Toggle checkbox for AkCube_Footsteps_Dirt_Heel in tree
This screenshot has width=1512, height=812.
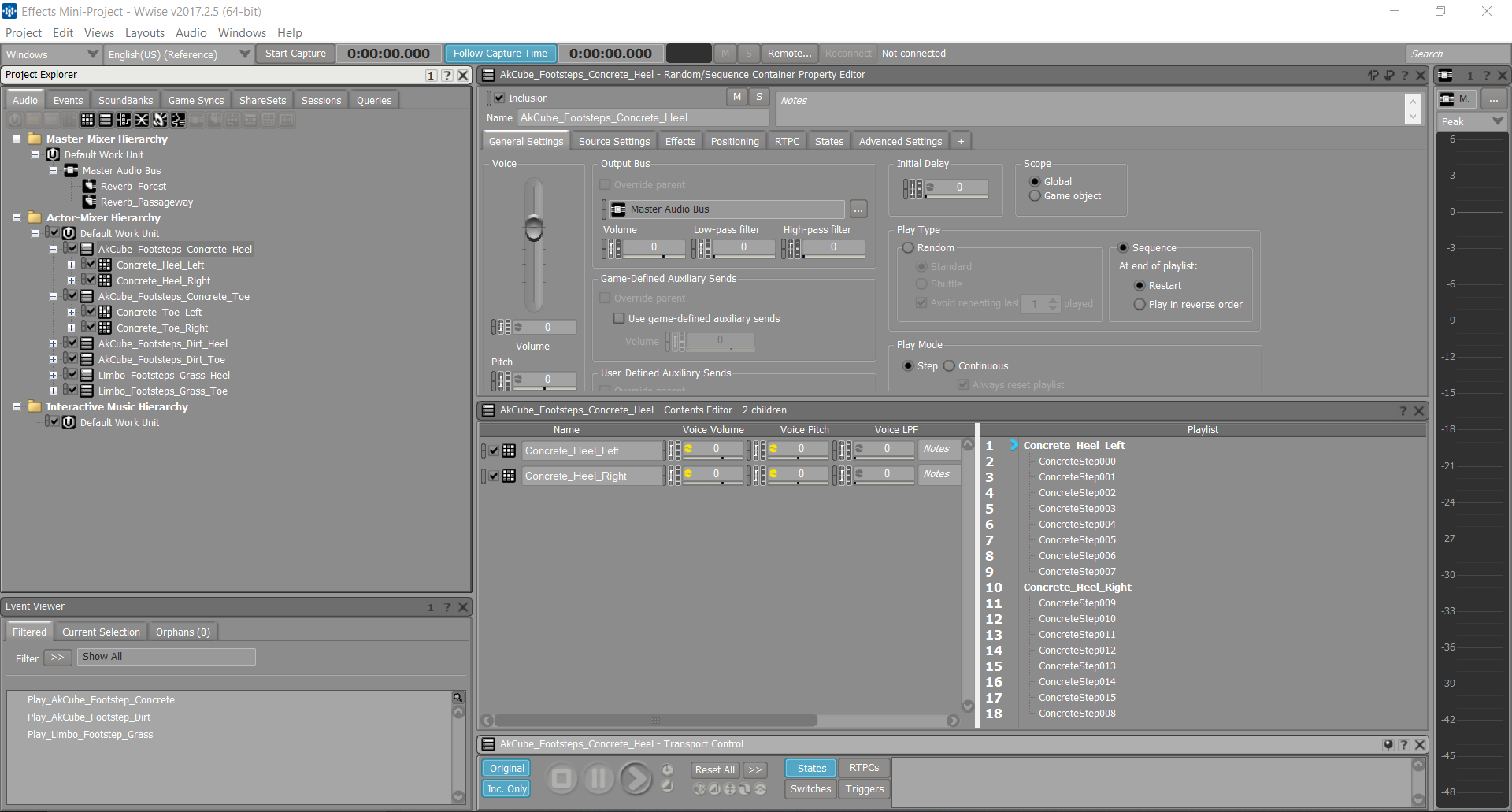tap(72, 343)
